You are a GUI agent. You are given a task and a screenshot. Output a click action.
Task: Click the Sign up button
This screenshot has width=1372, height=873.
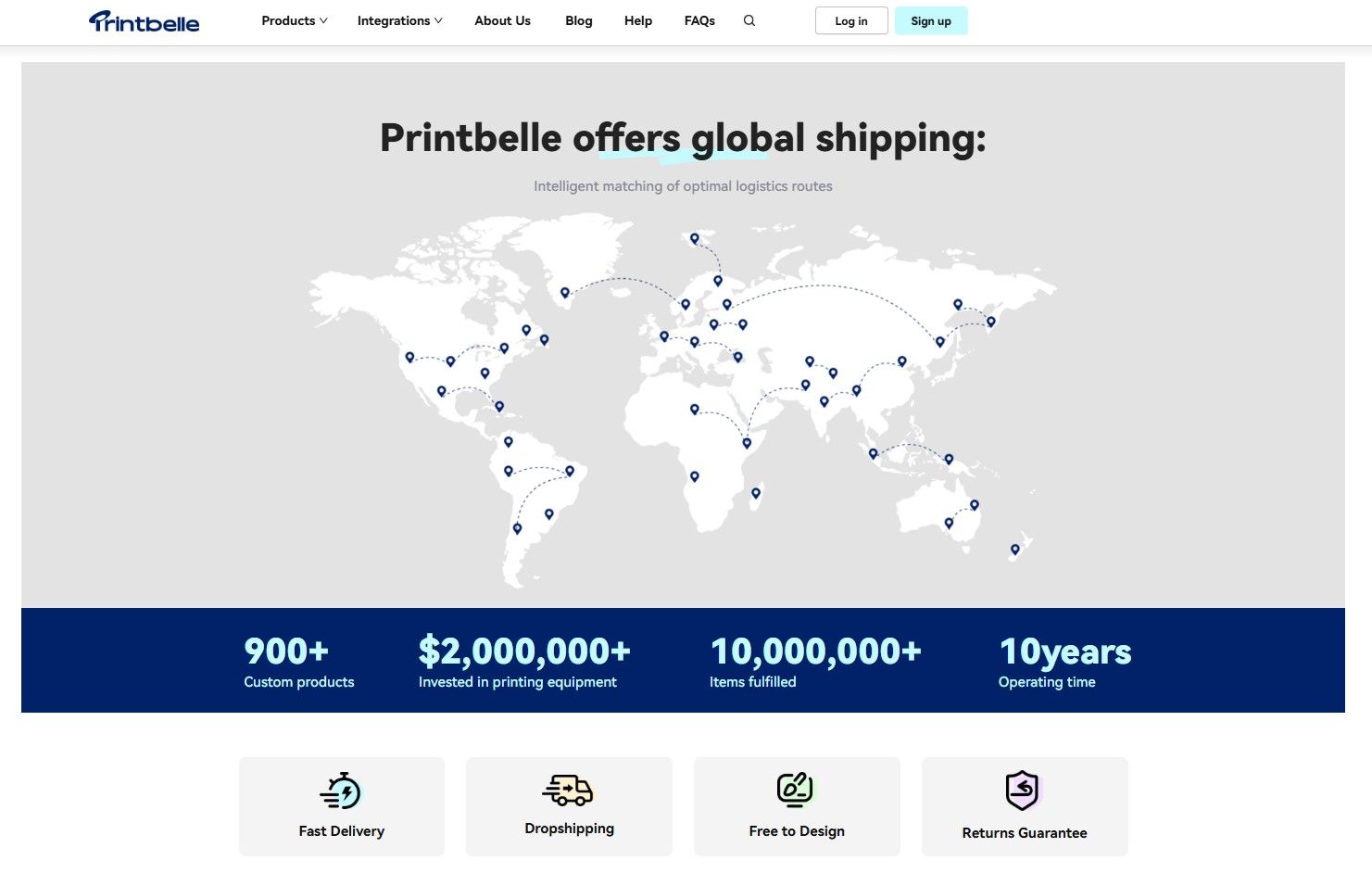pos(931,20)
